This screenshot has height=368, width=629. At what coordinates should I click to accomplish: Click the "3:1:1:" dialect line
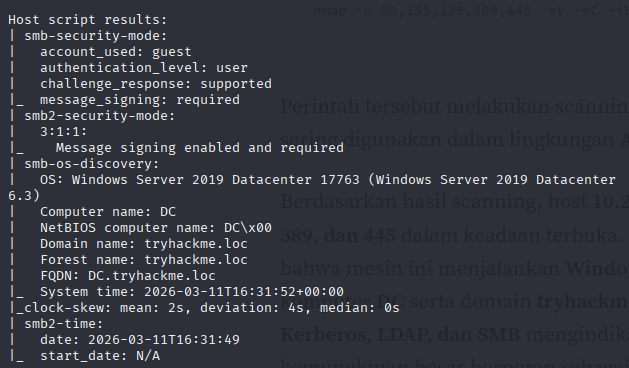(x=63, y=132)
